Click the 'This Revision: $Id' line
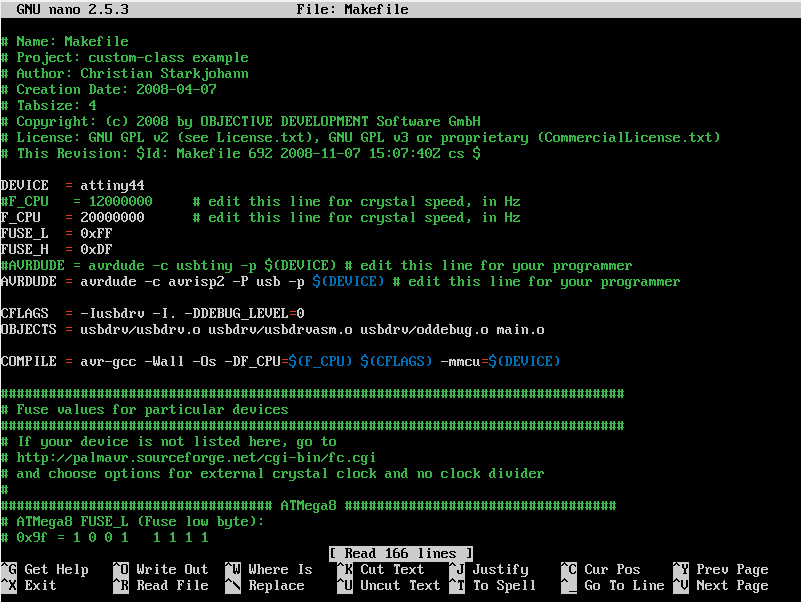This screenshot has width=801, height=602. pyautogui.click(x=241, y=153)
